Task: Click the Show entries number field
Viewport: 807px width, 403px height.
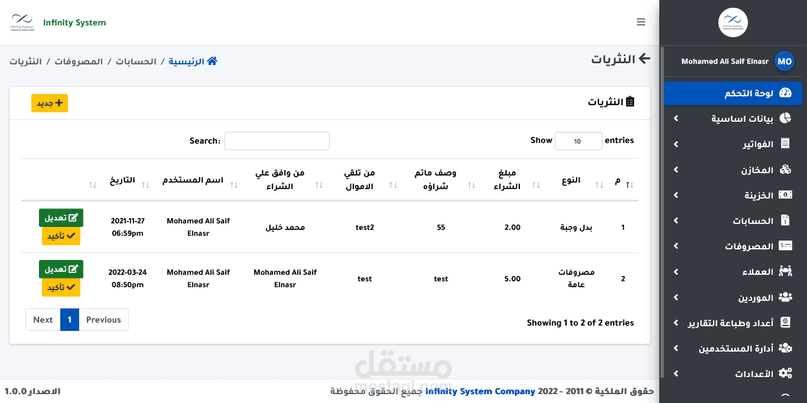Action: 578,141
